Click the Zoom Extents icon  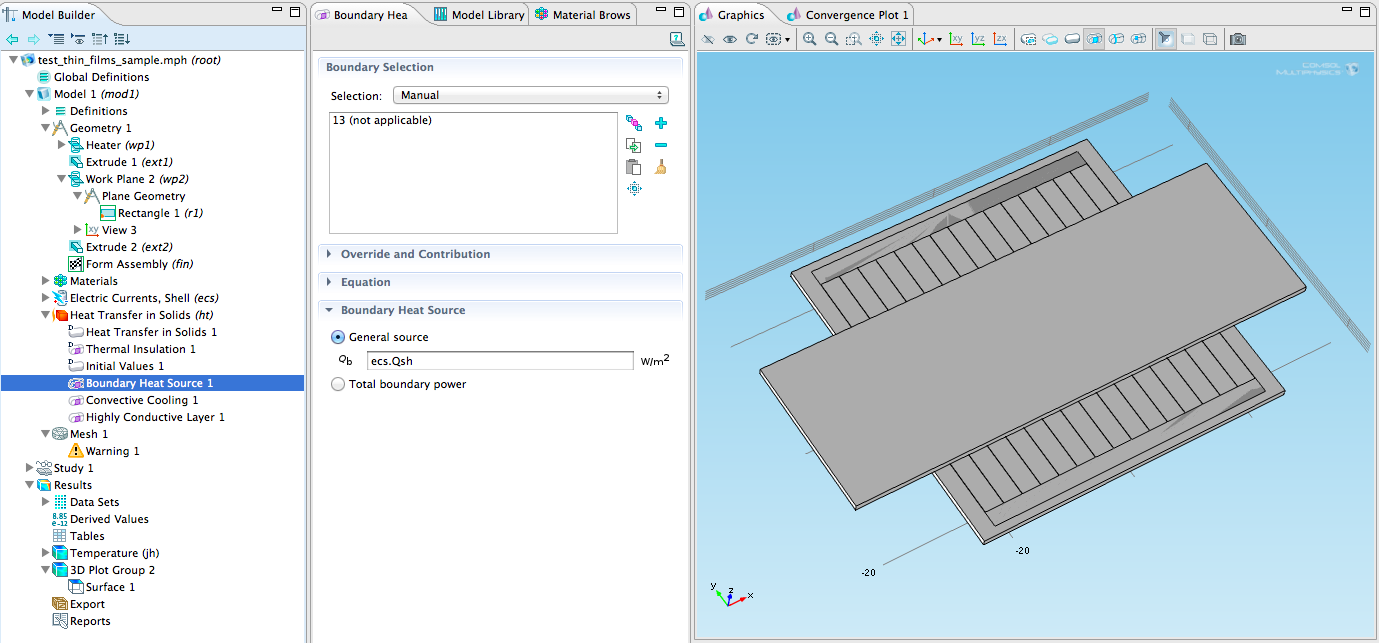pyautogui.click(x=898, y=39)
